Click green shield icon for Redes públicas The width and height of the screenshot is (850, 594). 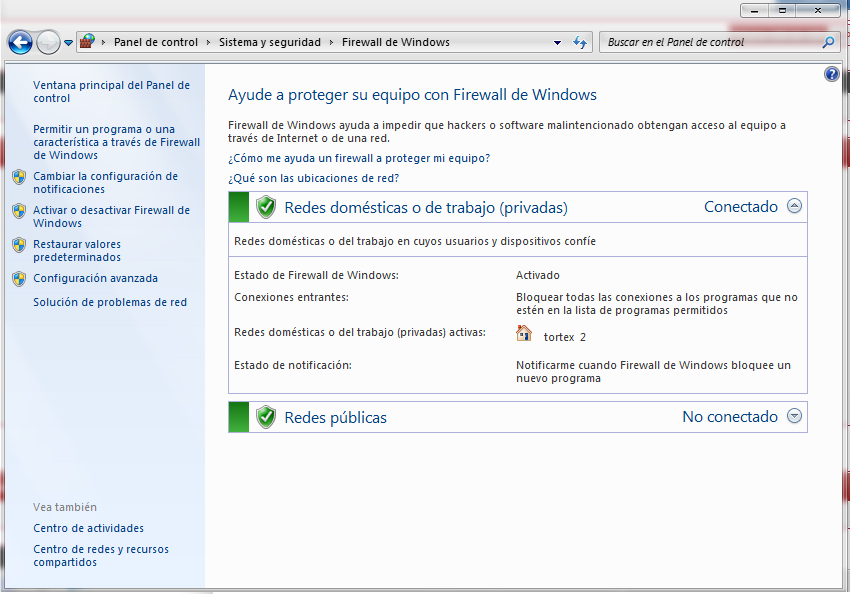coord(266,417)
